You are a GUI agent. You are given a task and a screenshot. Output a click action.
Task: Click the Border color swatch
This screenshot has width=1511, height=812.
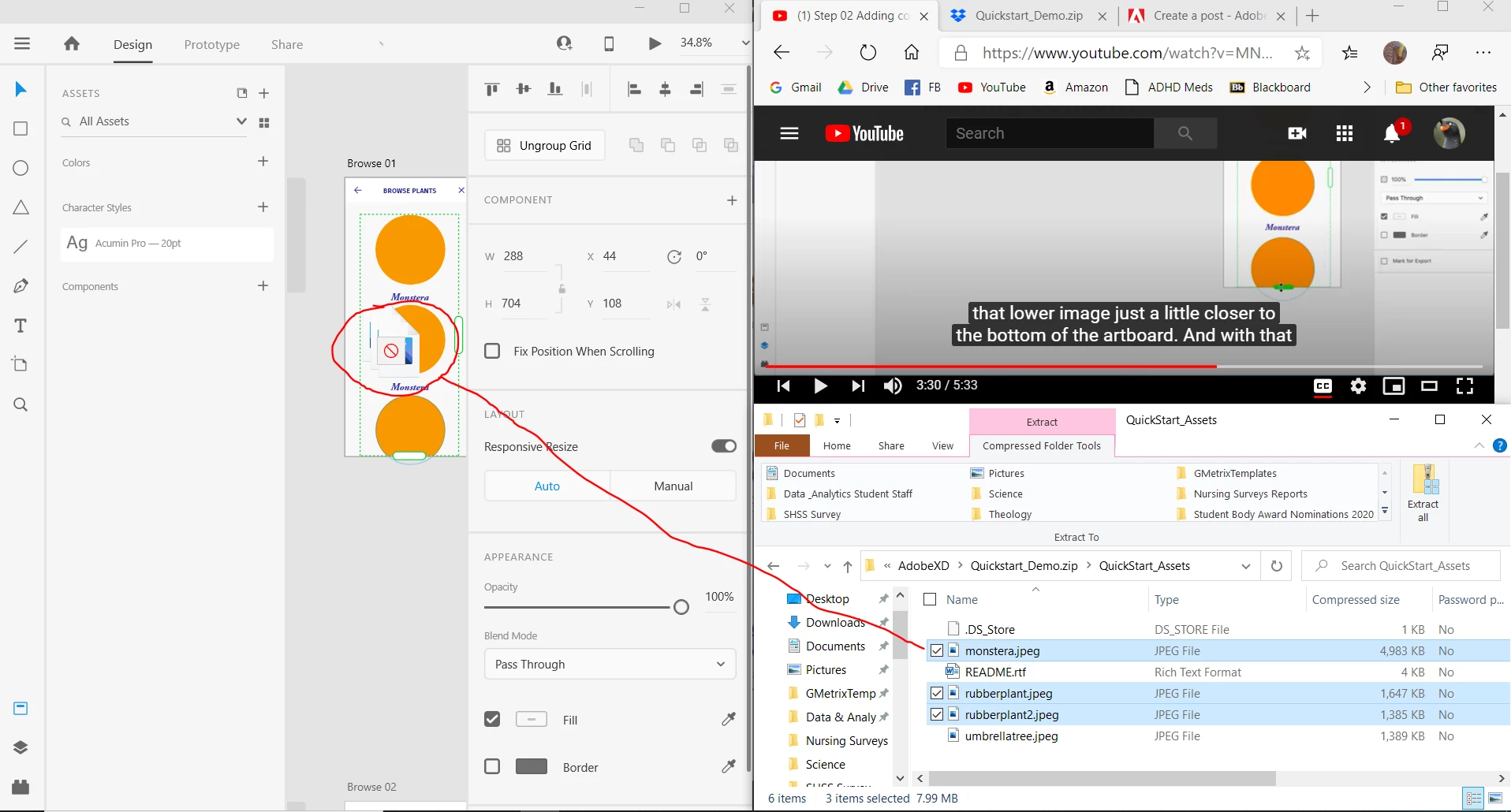532,766
